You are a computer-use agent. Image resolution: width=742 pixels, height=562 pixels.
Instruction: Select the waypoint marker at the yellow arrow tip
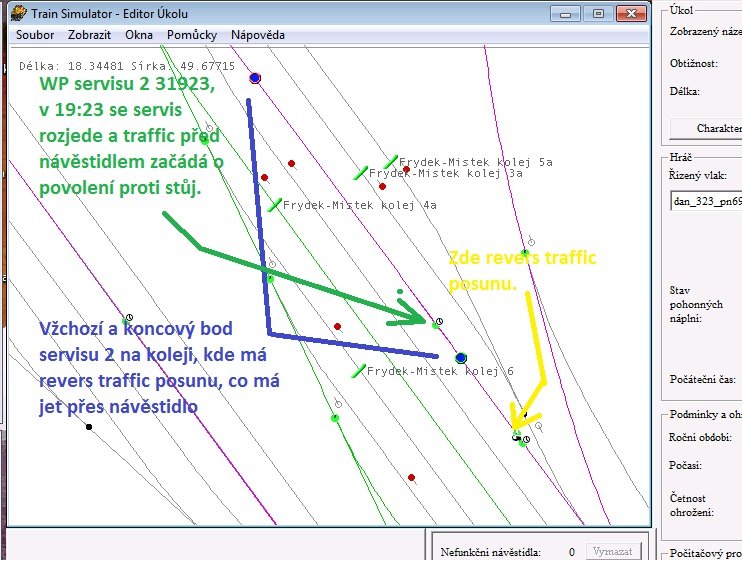coord(517,437)
